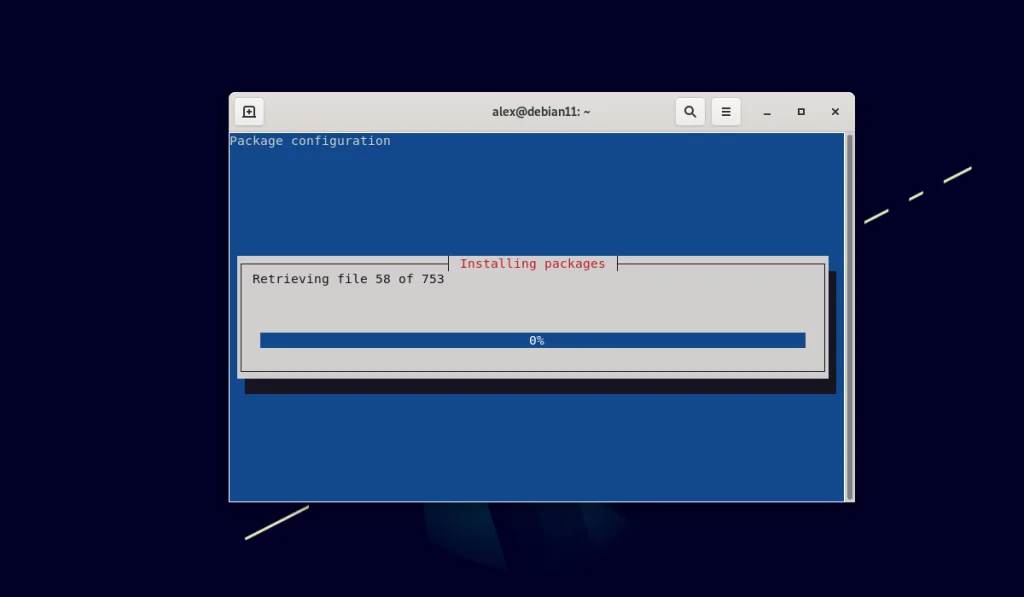Click the alex@debian11 title bar label
This screenshot has width=1024, height=597.
click(540, 111)
